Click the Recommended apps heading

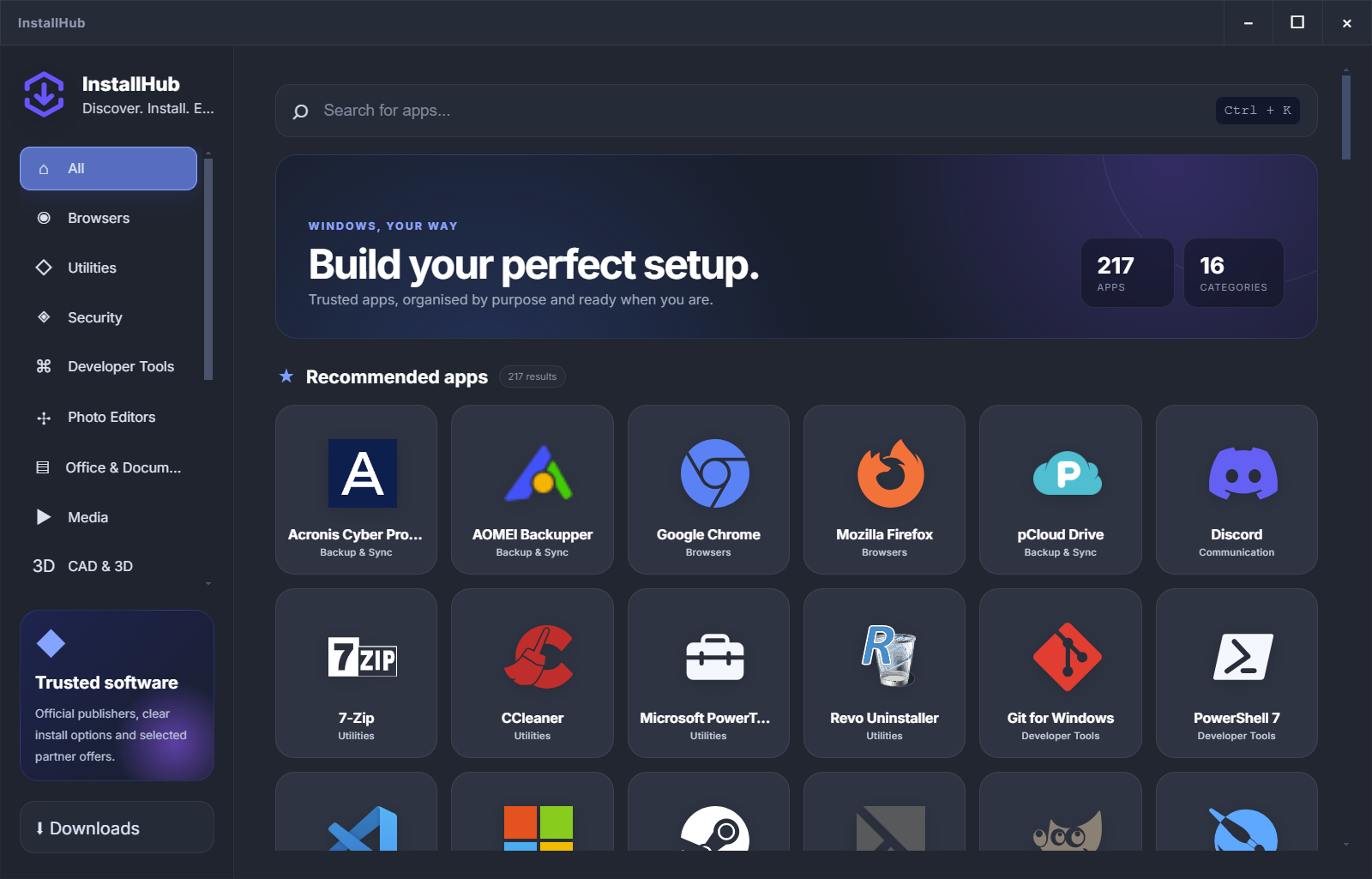click(396, 376)
